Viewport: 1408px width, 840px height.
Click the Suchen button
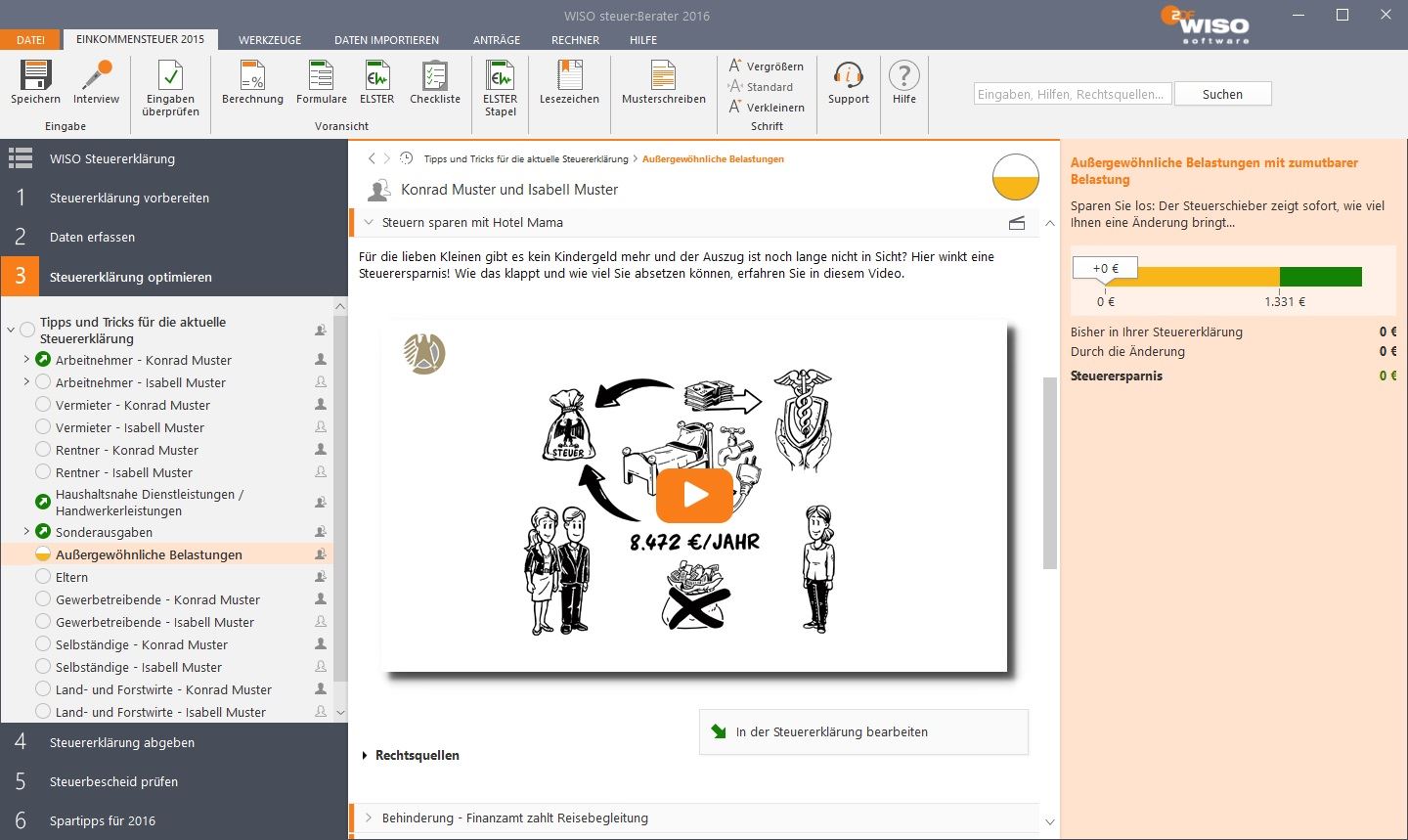[x=1222, y=94]
